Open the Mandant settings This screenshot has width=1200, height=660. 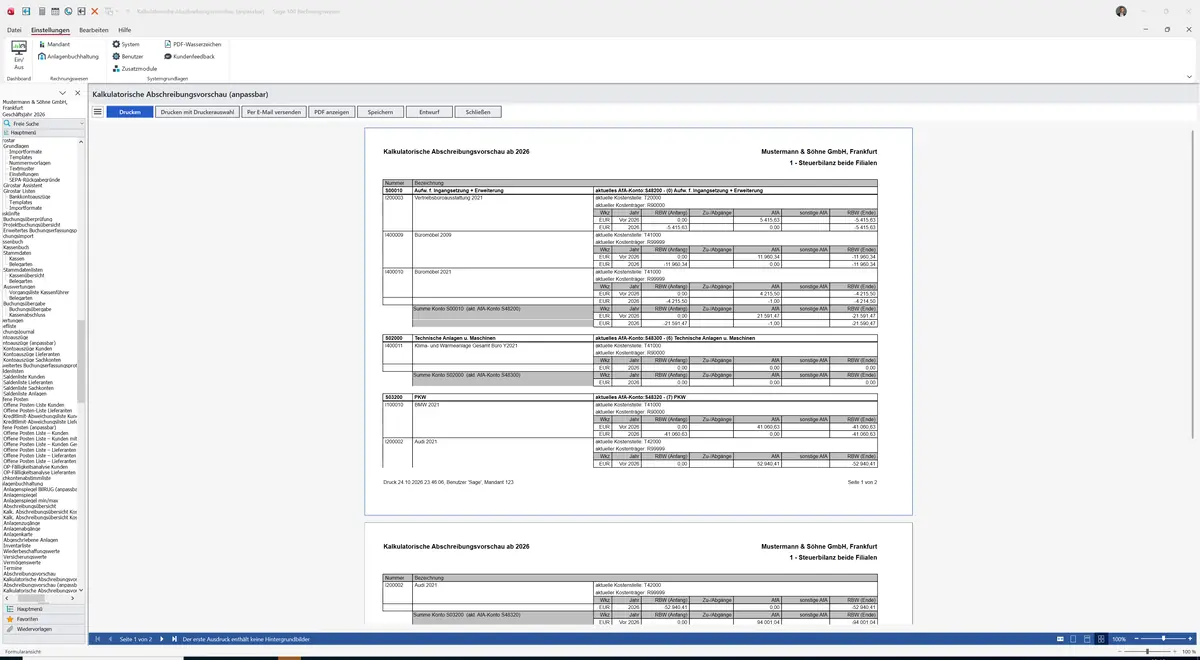click(54, 44)
